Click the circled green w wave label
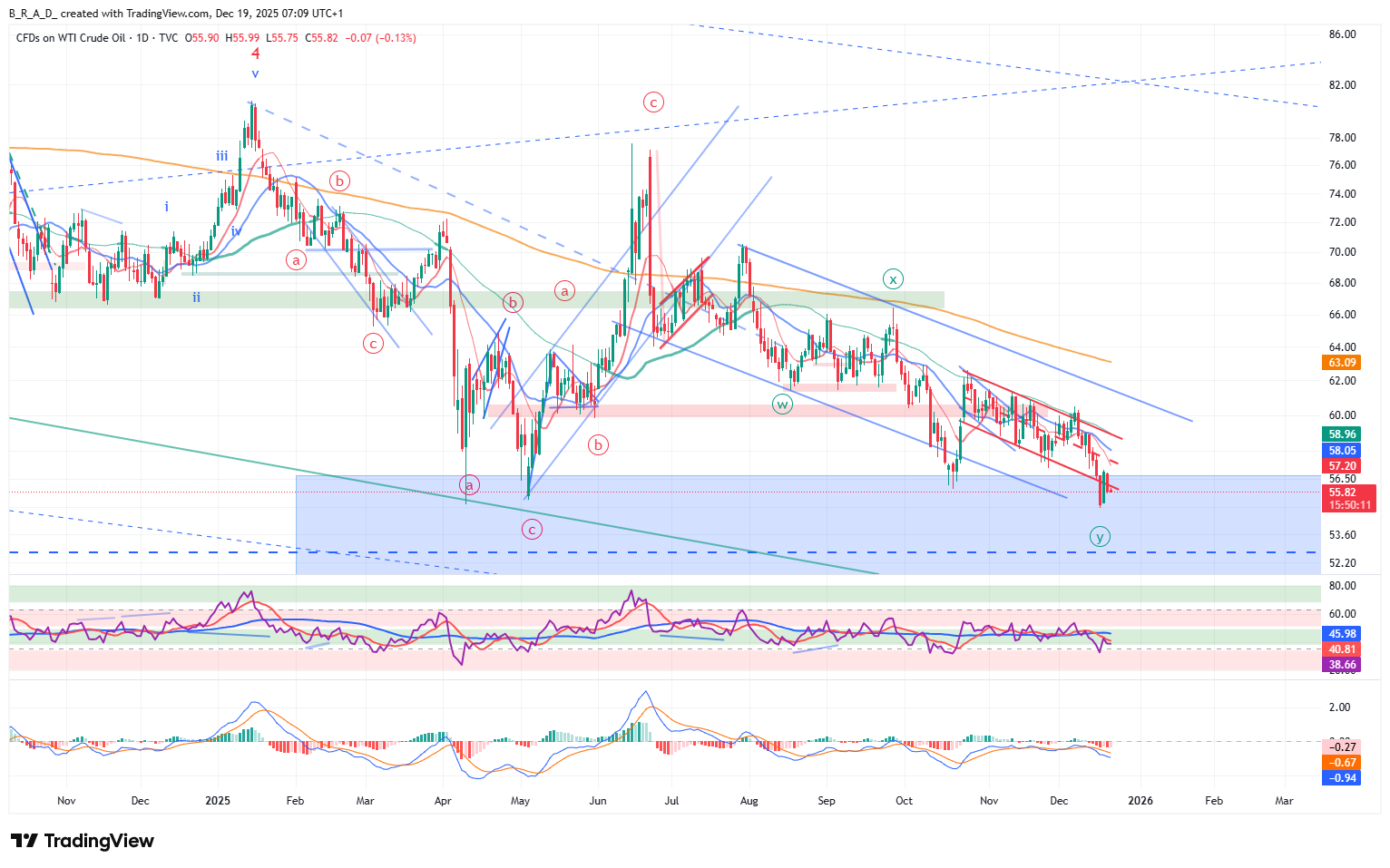Screen dimensions: 1390x868 [782, 405]
